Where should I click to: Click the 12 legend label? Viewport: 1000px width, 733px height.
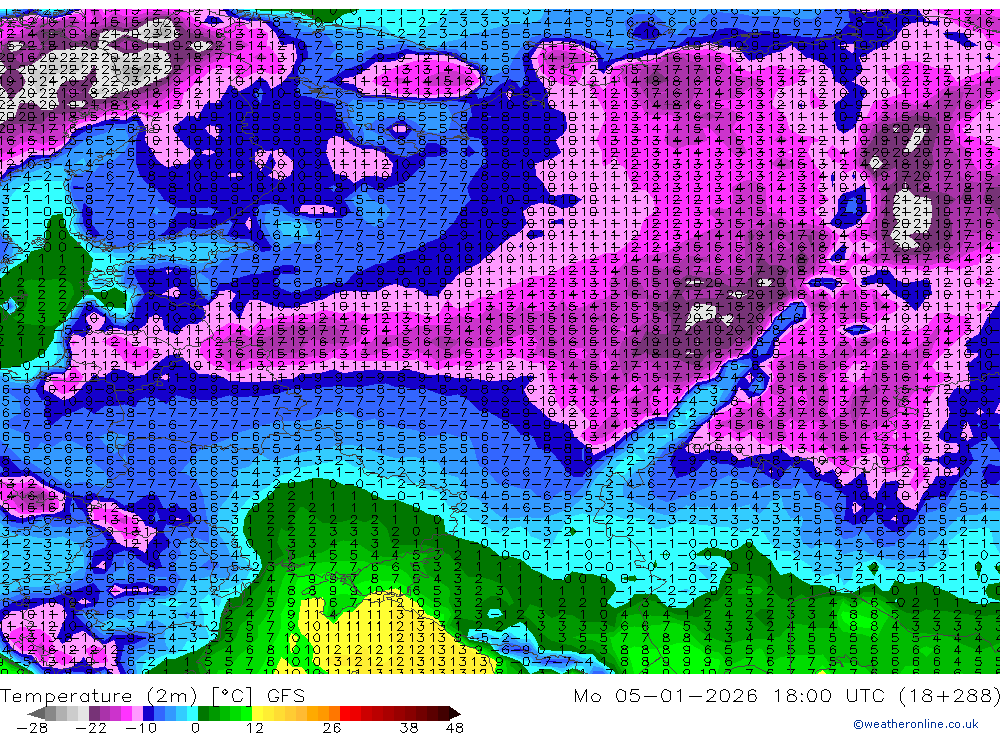click(x=255, y=727)
